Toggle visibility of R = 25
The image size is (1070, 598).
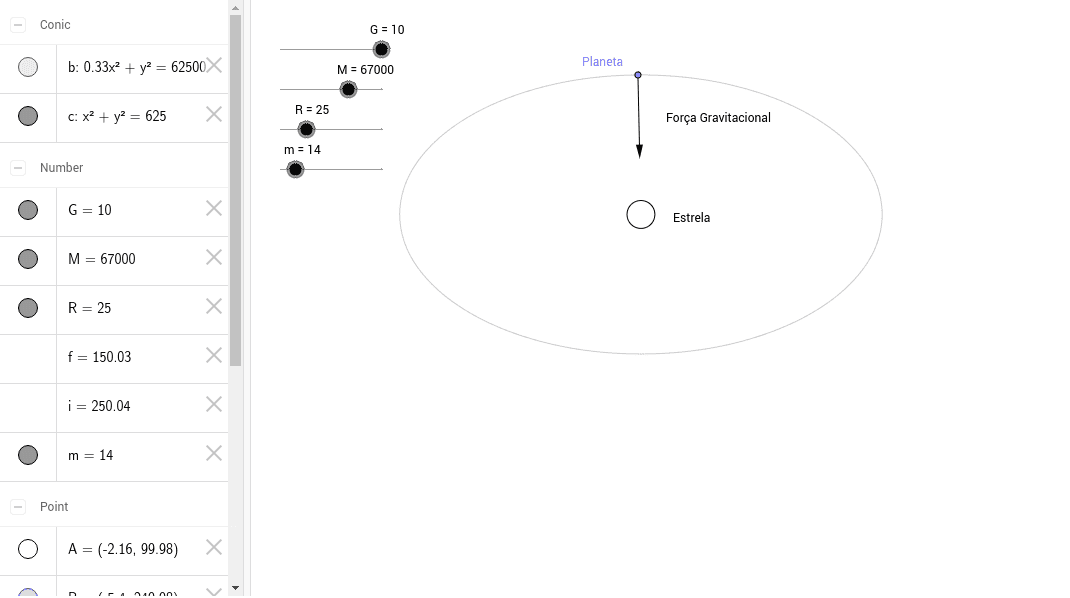click(x=28, y=309)
